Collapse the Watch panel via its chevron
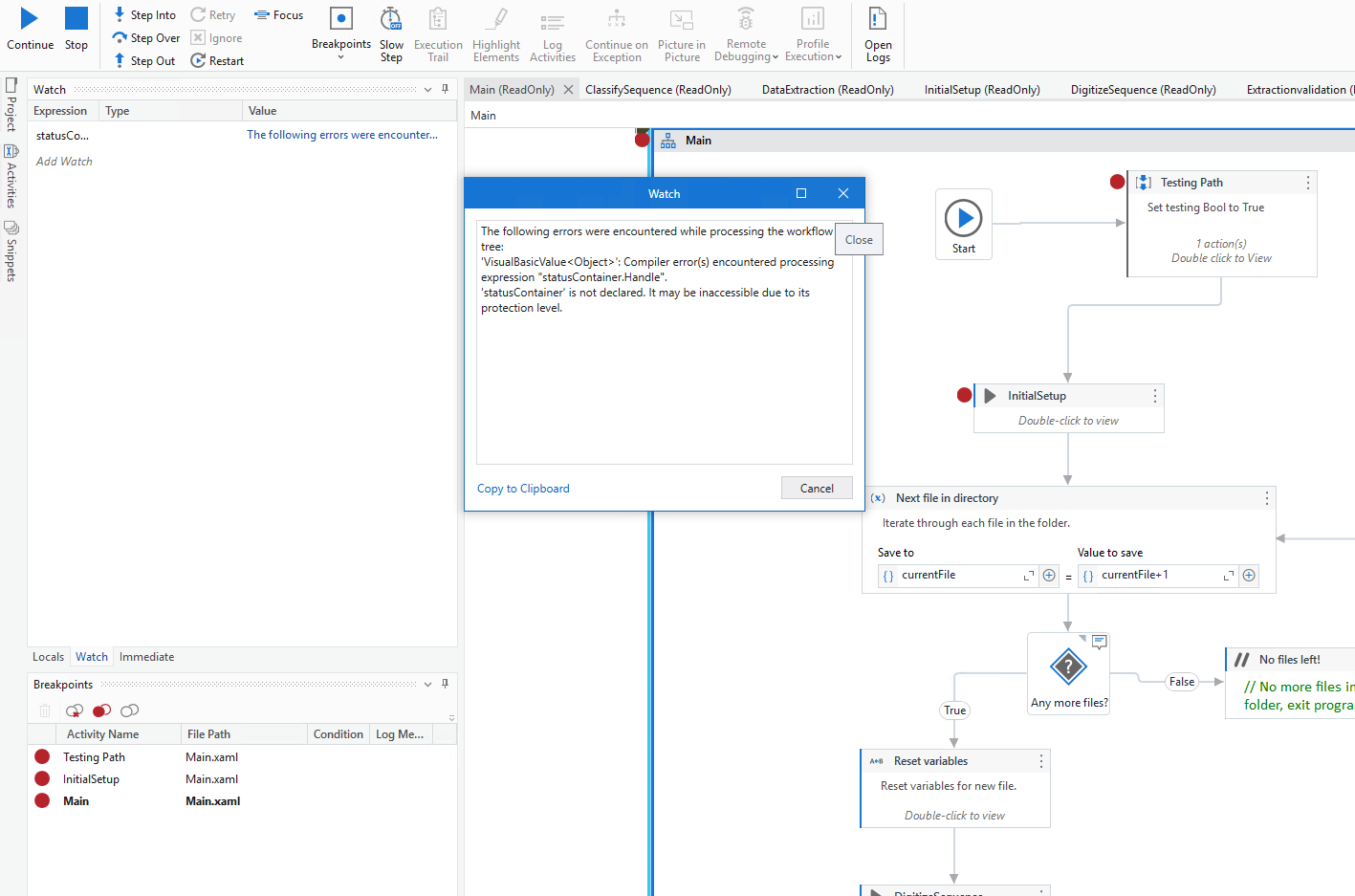The image size is (1355, 896). click(x=427, y=88)
